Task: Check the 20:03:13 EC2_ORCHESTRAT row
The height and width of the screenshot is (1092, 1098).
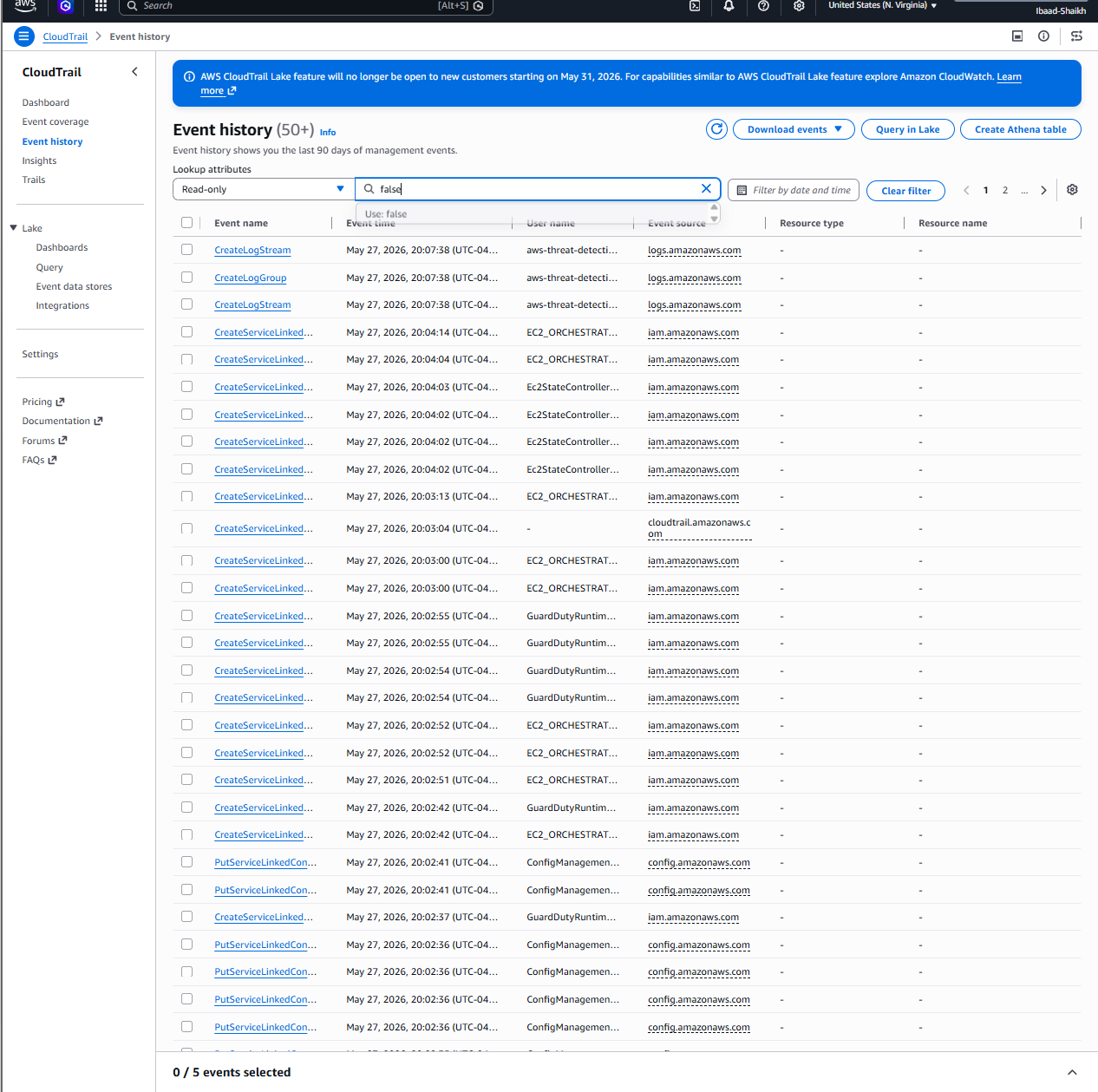Action: point(186,496)
